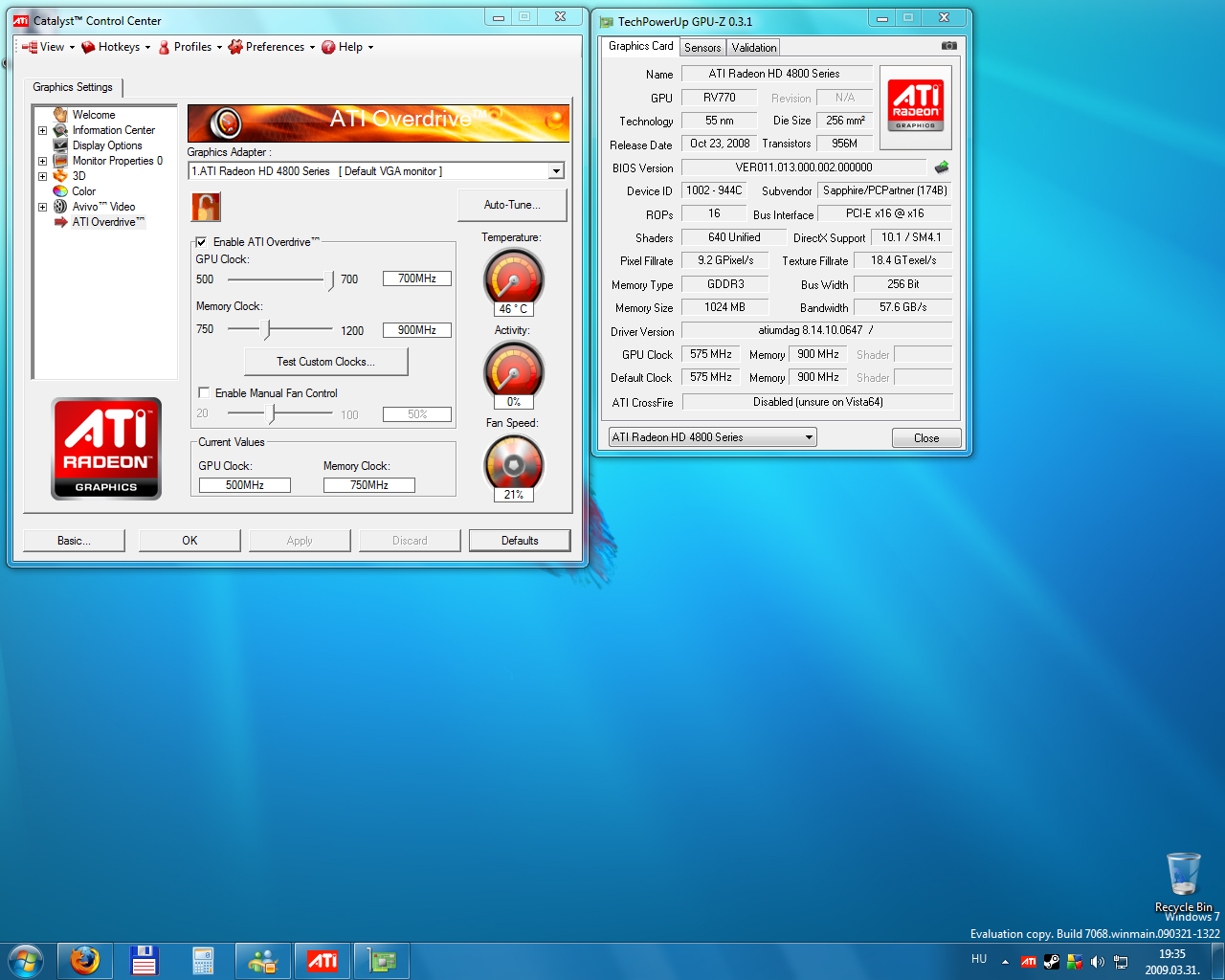Select the Graphics Card tab

pyautogui.click(x=641, y=46)
